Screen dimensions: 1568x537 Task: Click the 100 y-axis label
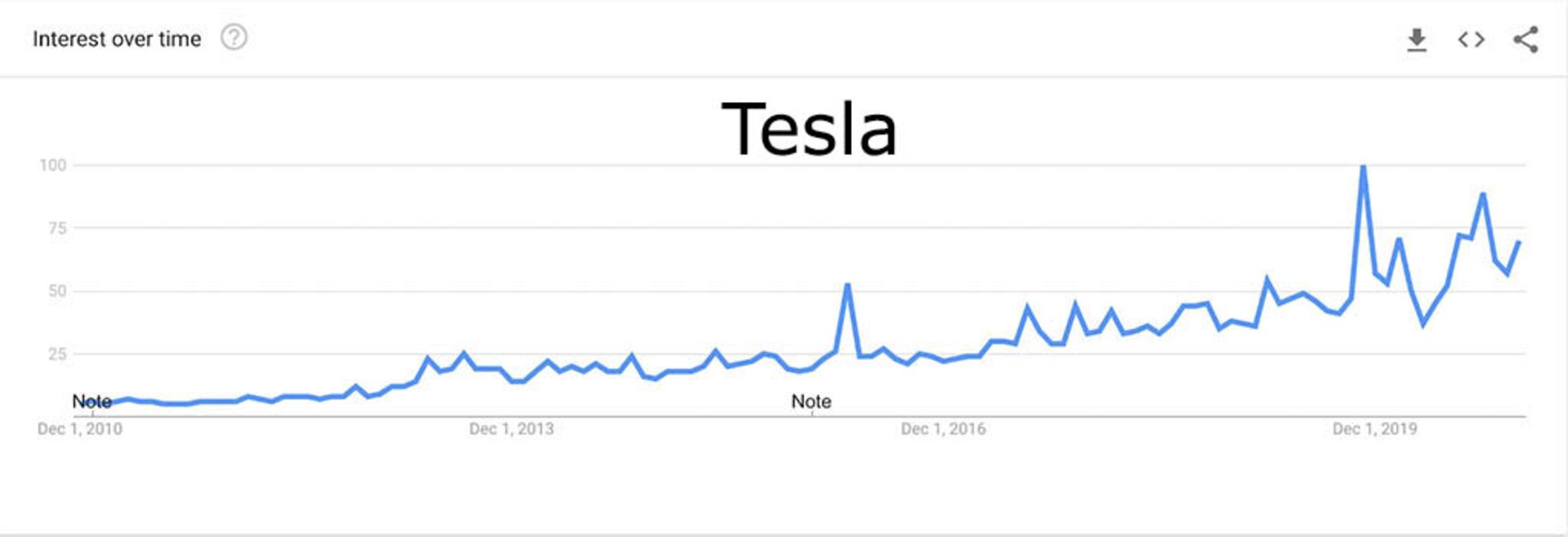[x=53, y=166]
